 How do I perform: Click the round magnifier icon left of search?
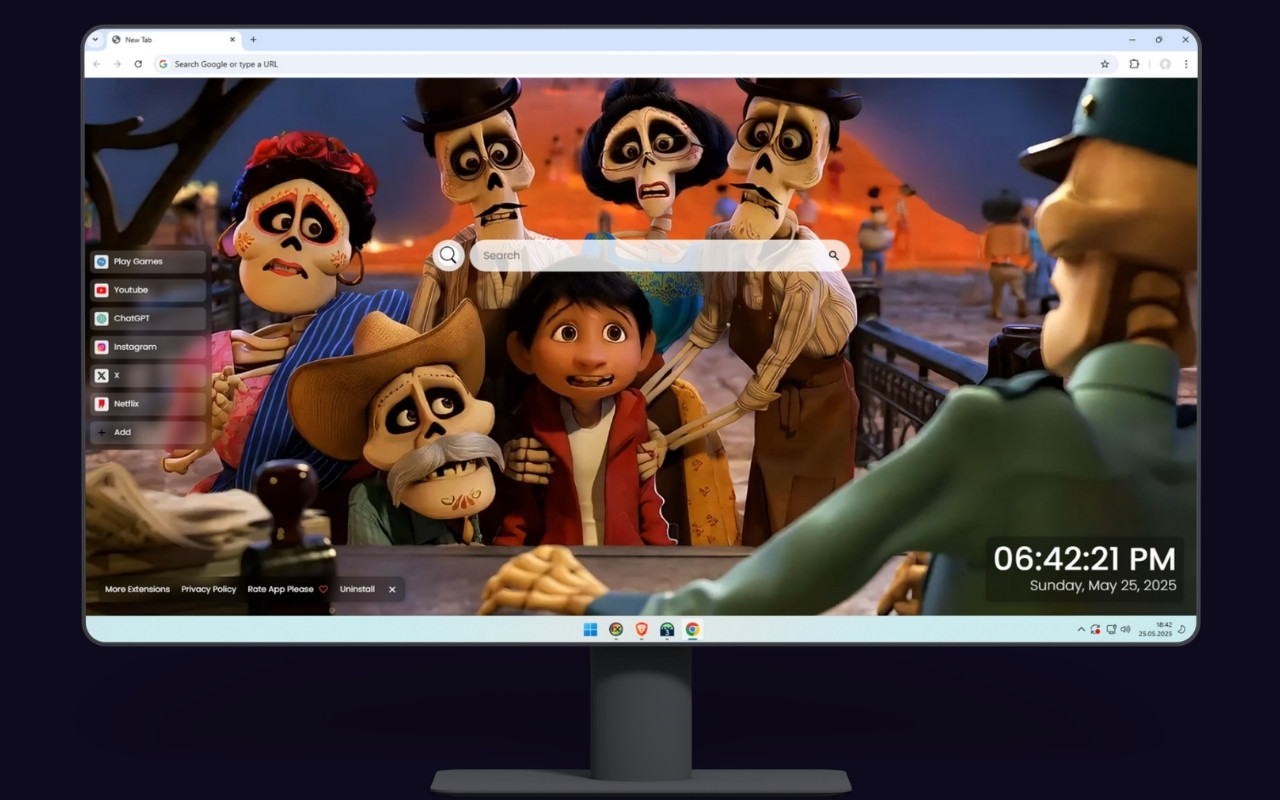click(448, 255)
